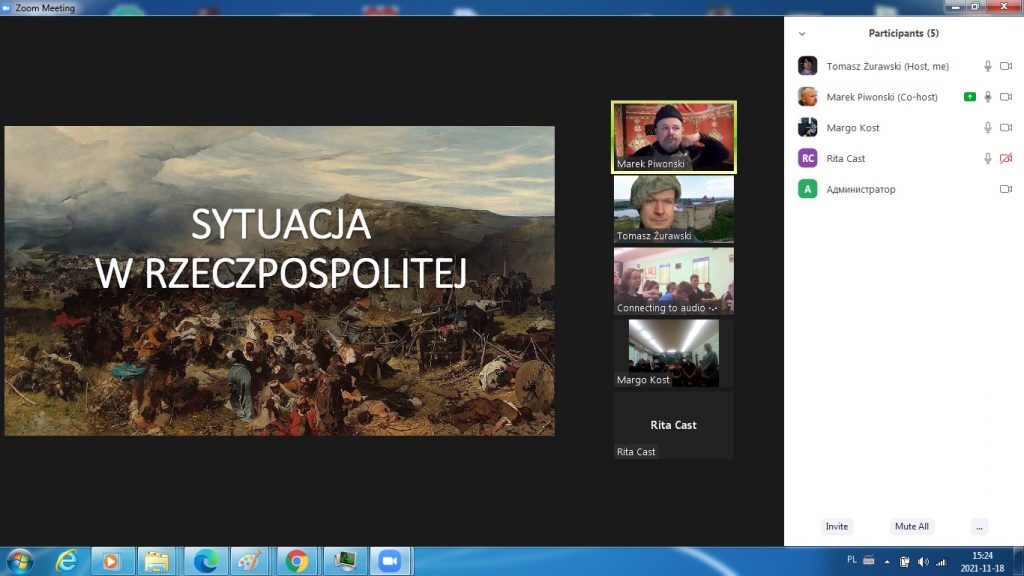The height and width of the screenshot is (576, 1024).
Task: Click camera icon next to Margo Kost
Action: 1006,128
